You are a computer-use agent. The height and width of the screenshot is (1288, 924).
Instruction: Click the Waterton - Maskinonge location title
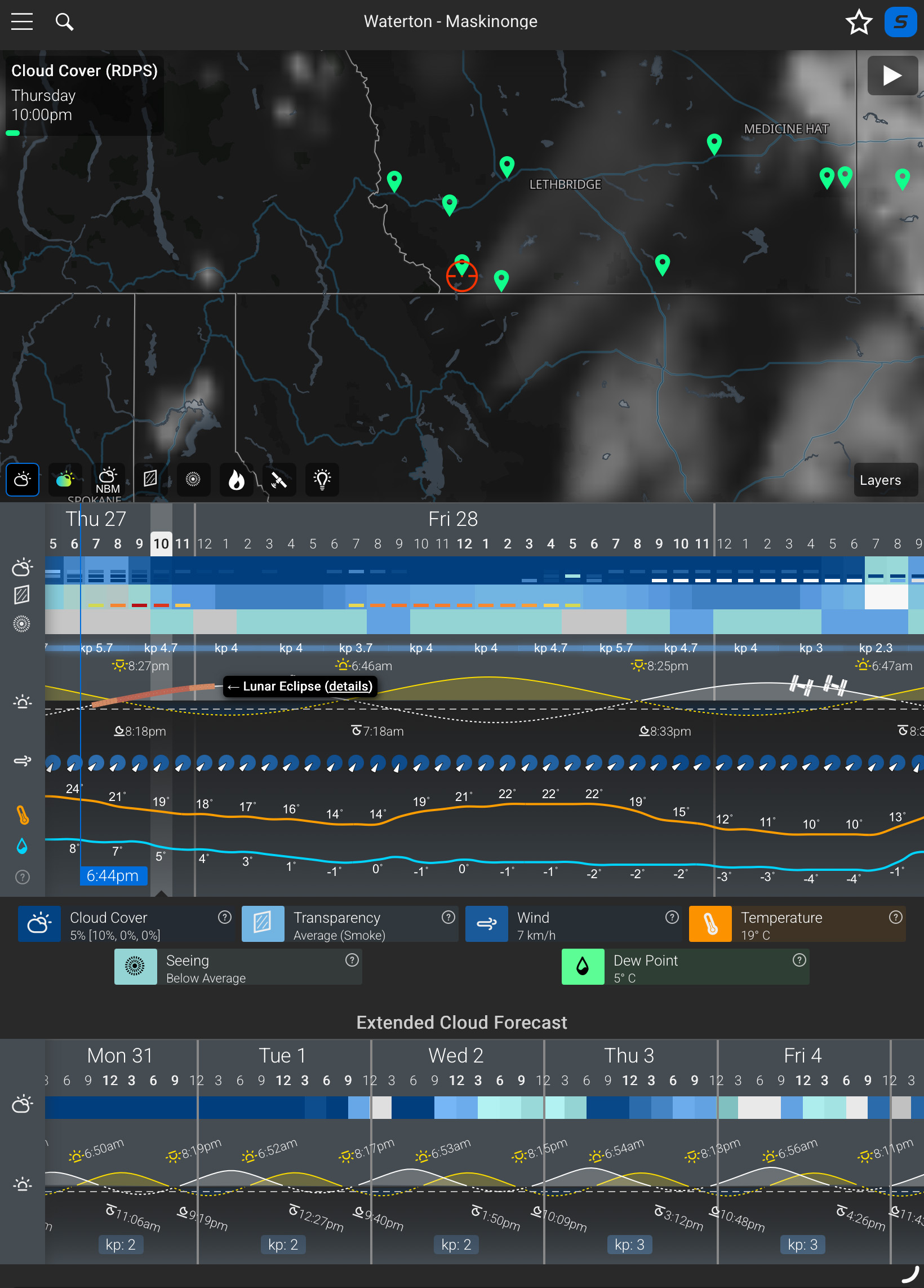[450, 21]
